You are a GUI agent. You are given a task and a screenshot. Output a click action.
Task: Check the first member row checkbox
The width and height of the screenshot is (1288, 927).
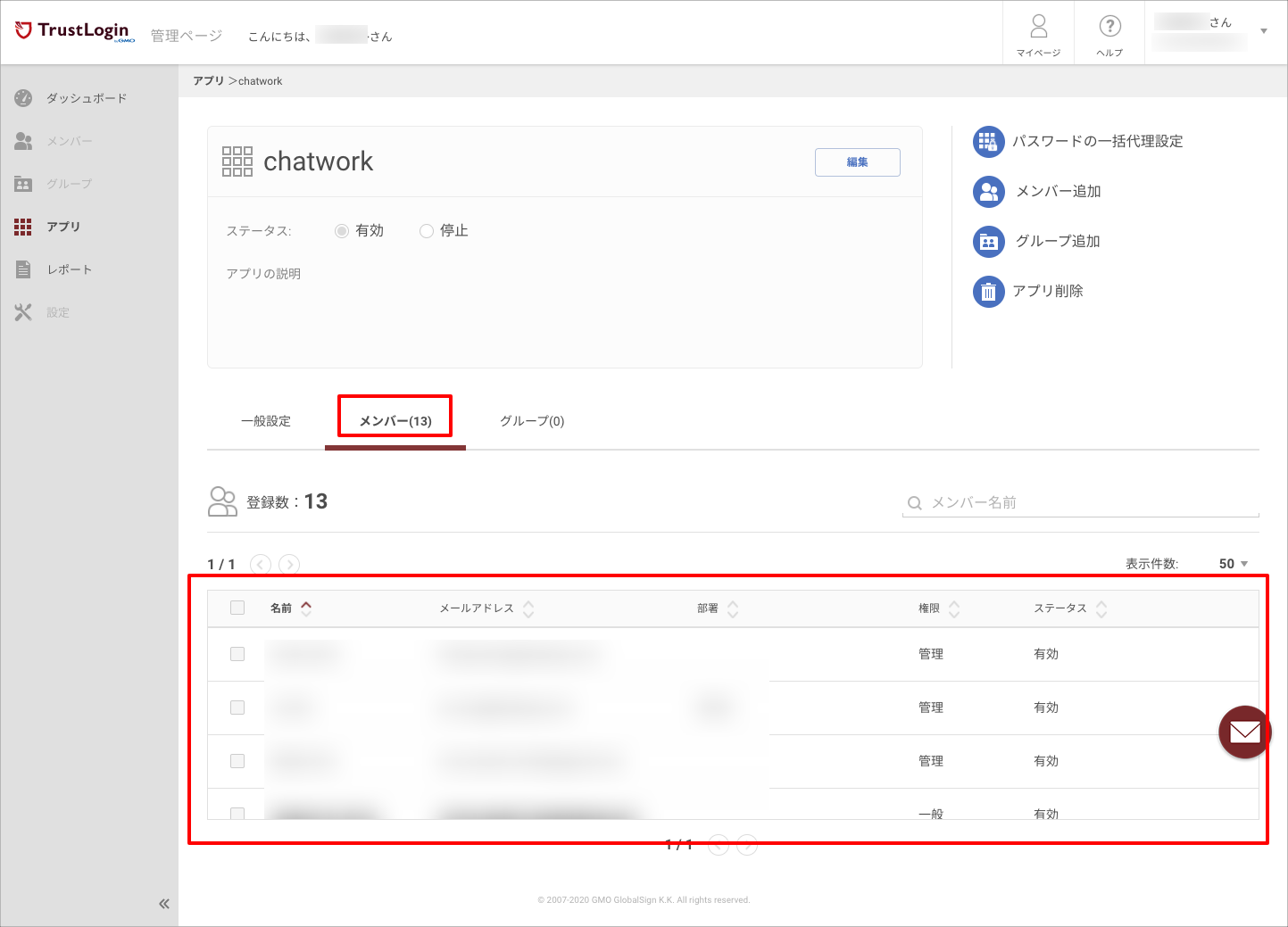click(x=237, y=654)
